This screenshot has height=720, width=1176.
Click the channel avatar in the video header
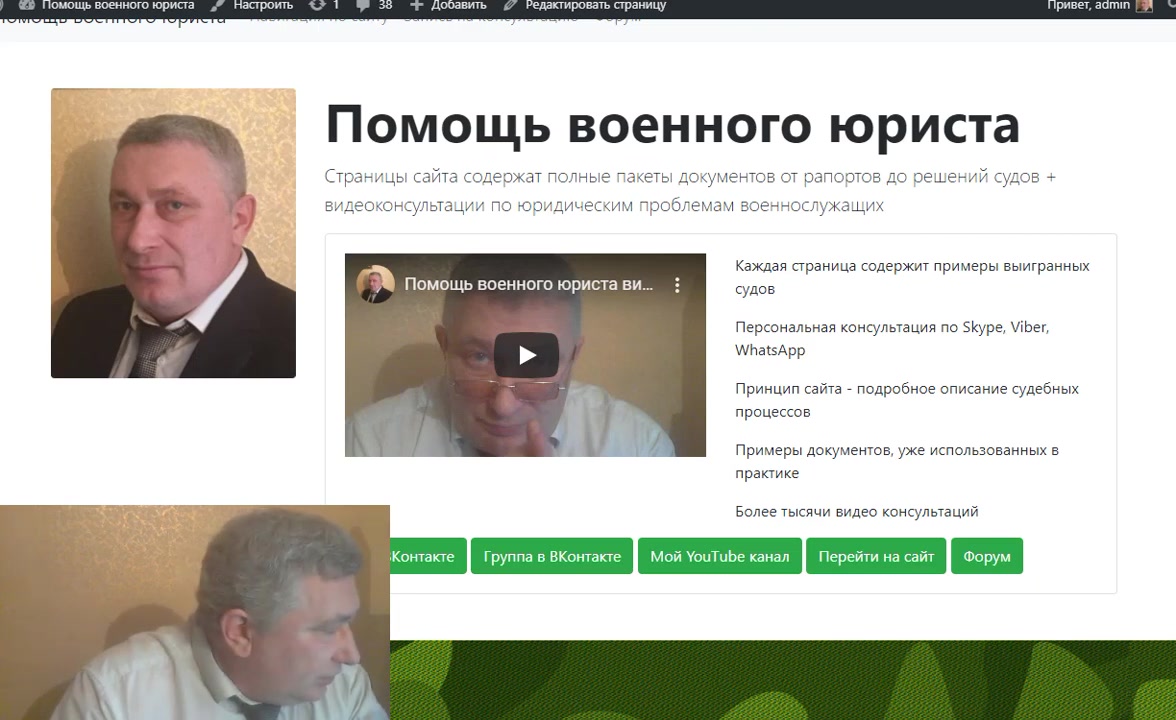click(376, 285)
